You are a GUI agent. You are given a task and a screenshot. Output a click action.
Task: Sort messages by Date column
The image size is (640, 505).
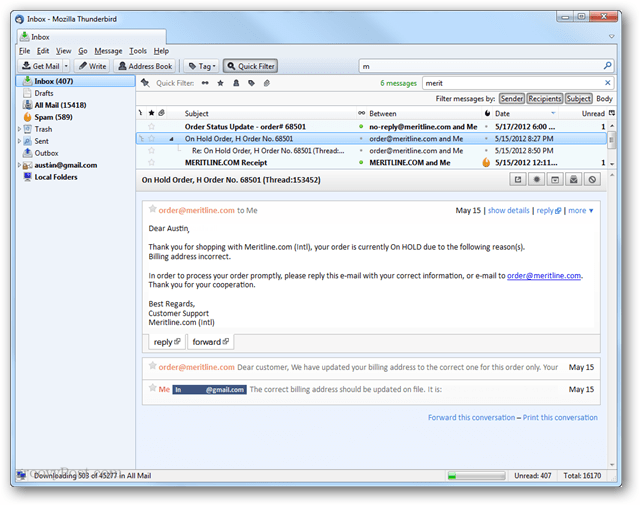pyautogui.click(x=527, y=113)
